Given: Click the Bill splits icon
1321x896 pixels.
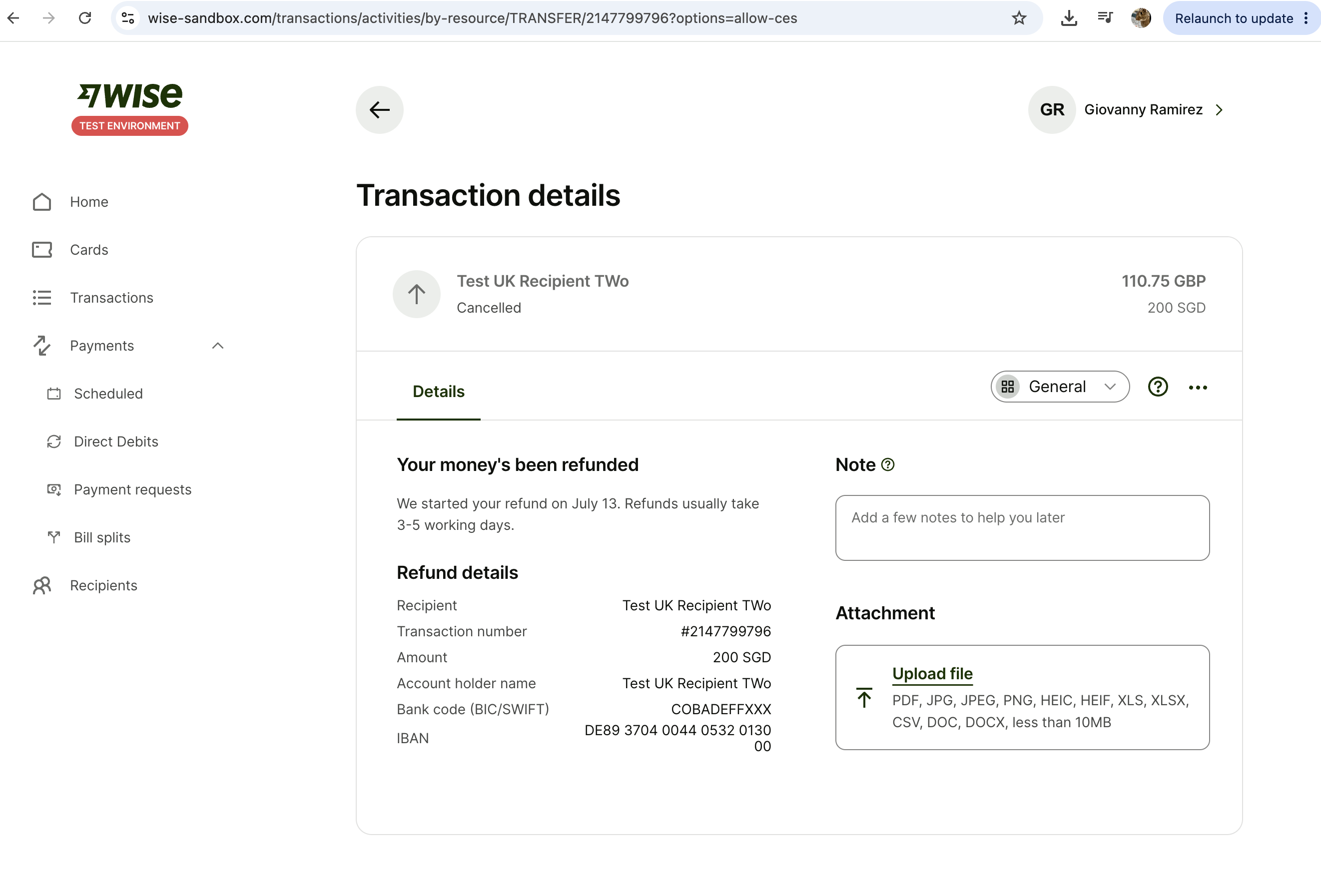Looking at the screenshot, I should pos(54,537).
